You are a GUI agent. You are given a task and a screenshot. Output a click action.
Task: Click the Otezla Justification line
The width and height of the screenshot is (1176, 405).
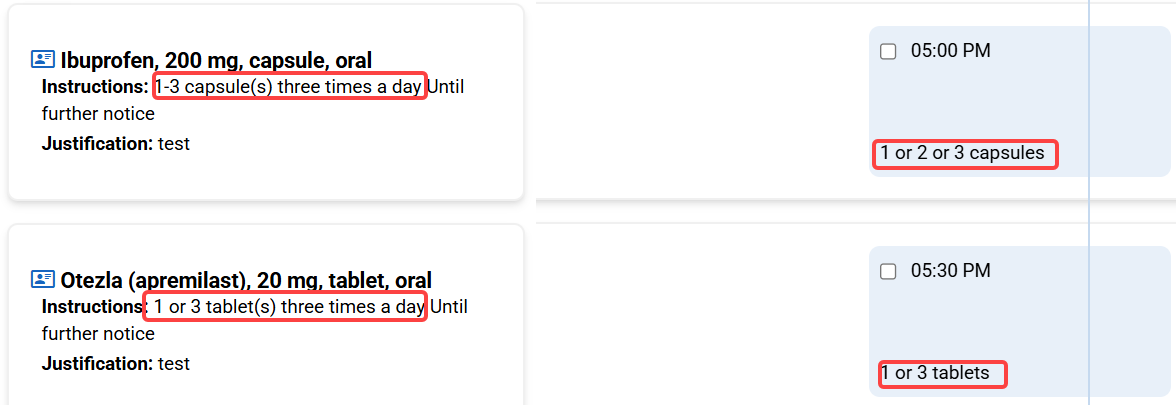point(116,364)
